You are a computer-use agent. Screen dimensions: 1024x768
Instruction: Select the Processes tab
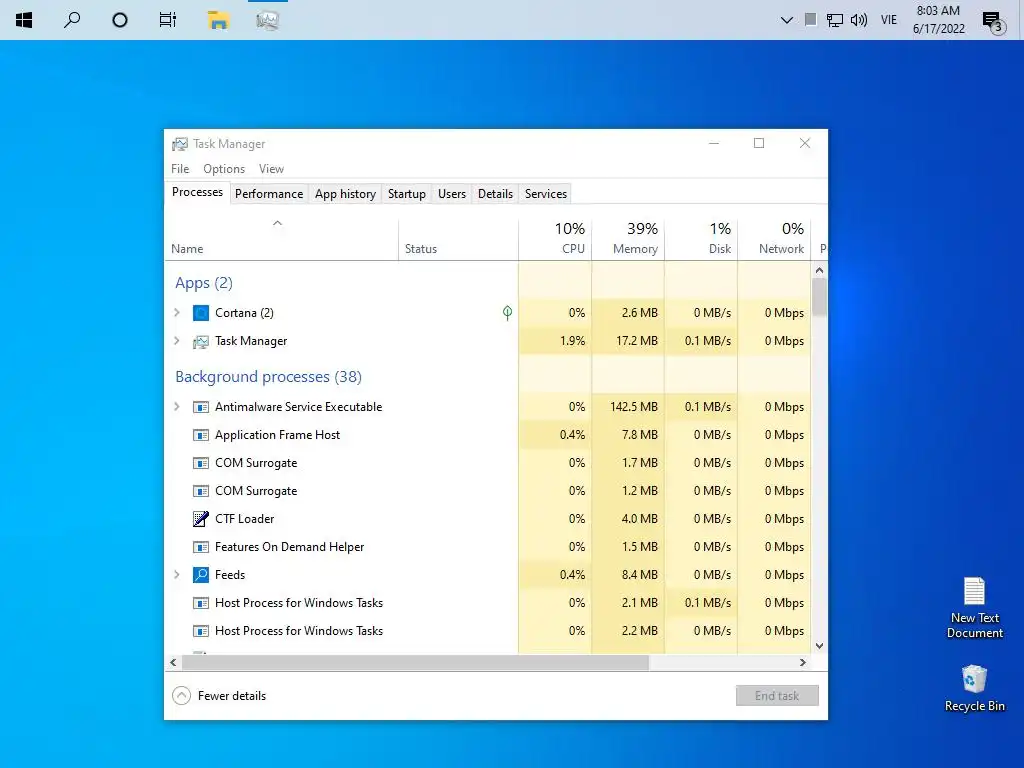[197, 192]
